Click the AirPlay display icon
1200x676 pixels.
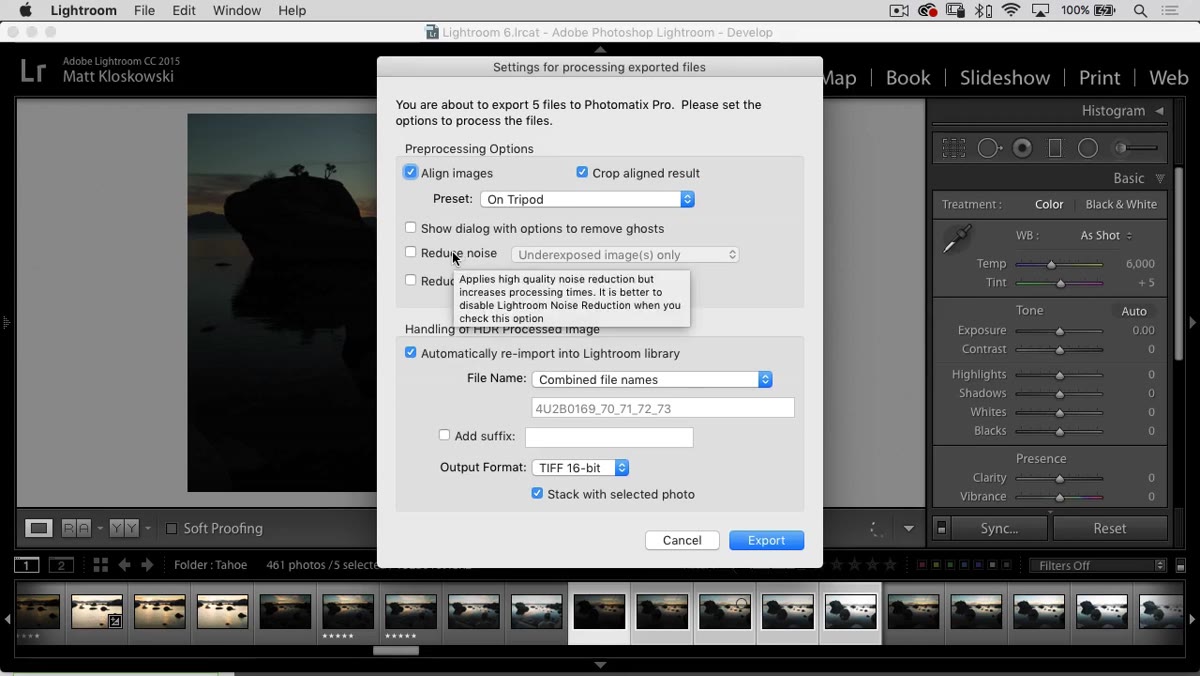tap(1041, 11)
